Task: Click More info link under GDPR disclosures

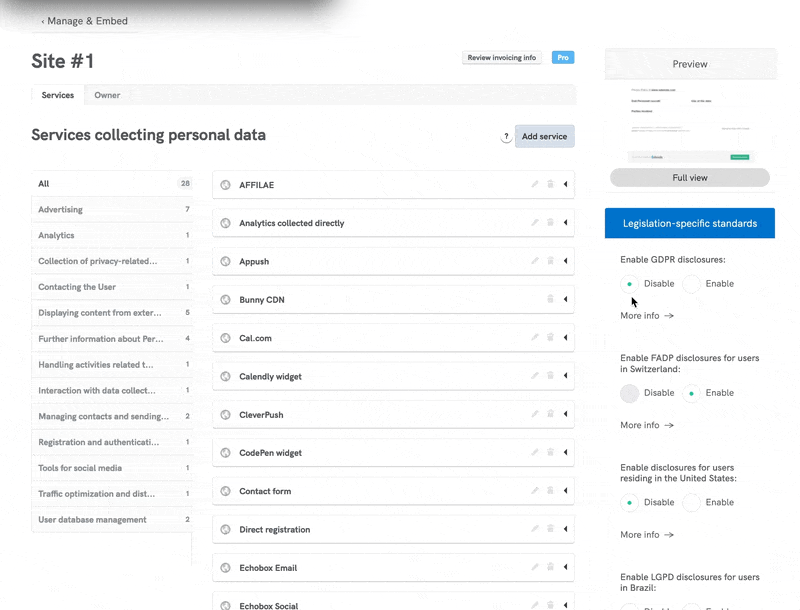Action: pos(647,316)
